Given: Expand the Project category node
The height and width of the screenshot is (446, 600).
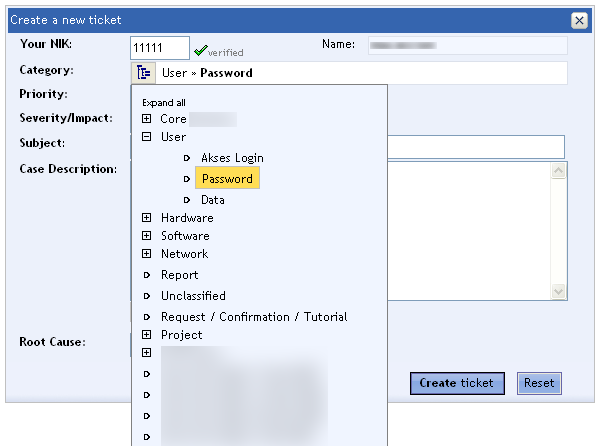Looking at the screenshot, I should coord(146,335).
